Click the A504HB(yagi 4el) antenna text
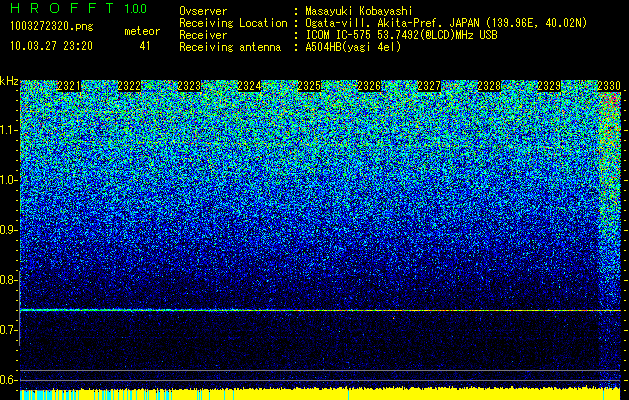Screen dimensions: 629x400 coord(353,47)
